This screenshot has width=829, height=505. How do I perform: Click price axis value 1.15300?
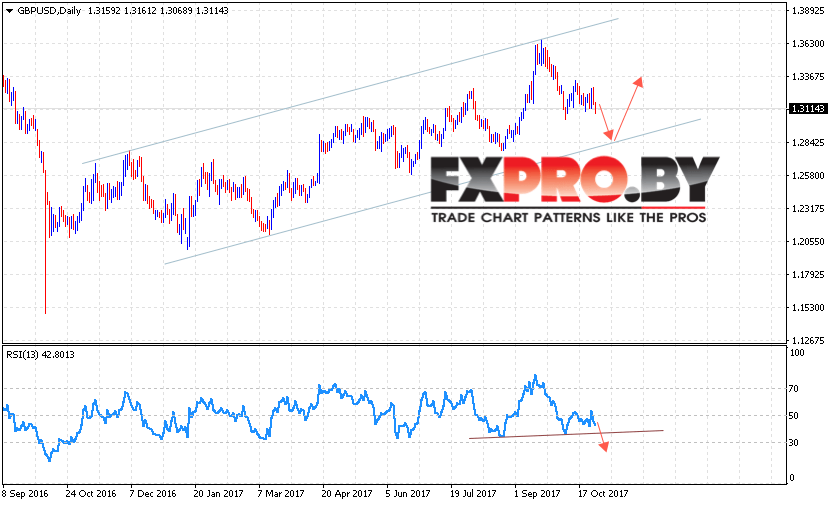[808, 308]
